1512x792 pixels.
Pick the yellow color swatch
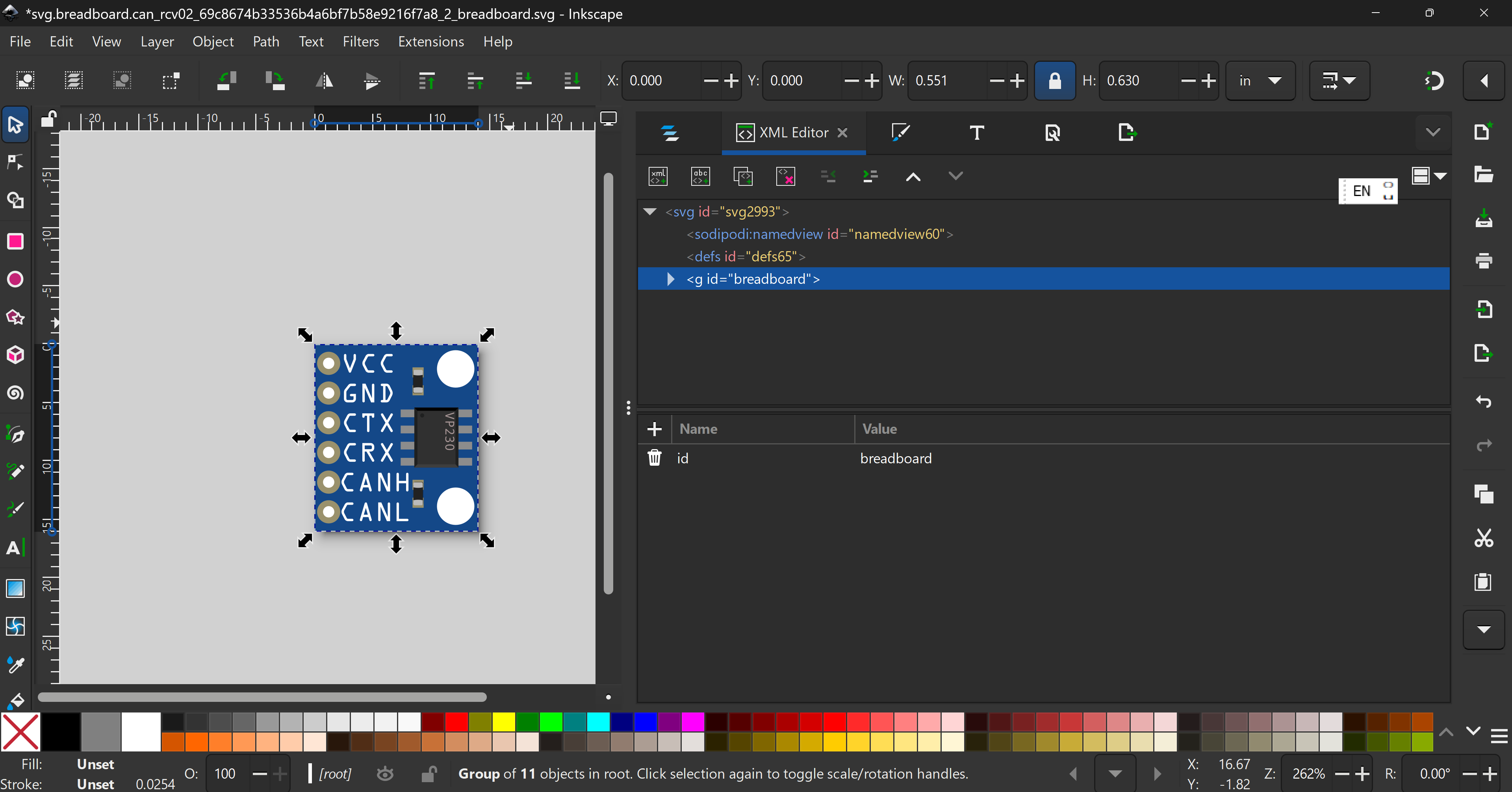click(504, 722)
